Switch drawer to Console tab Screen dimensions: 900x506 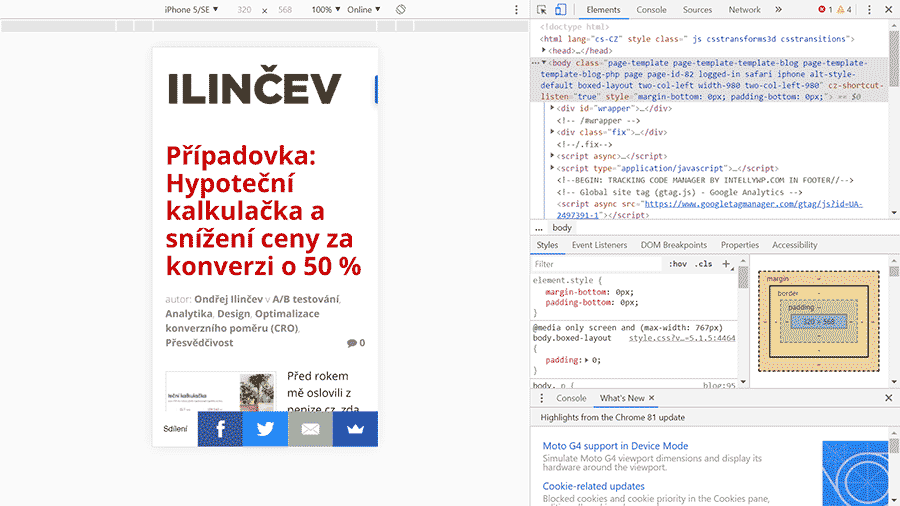coord(571,398)
